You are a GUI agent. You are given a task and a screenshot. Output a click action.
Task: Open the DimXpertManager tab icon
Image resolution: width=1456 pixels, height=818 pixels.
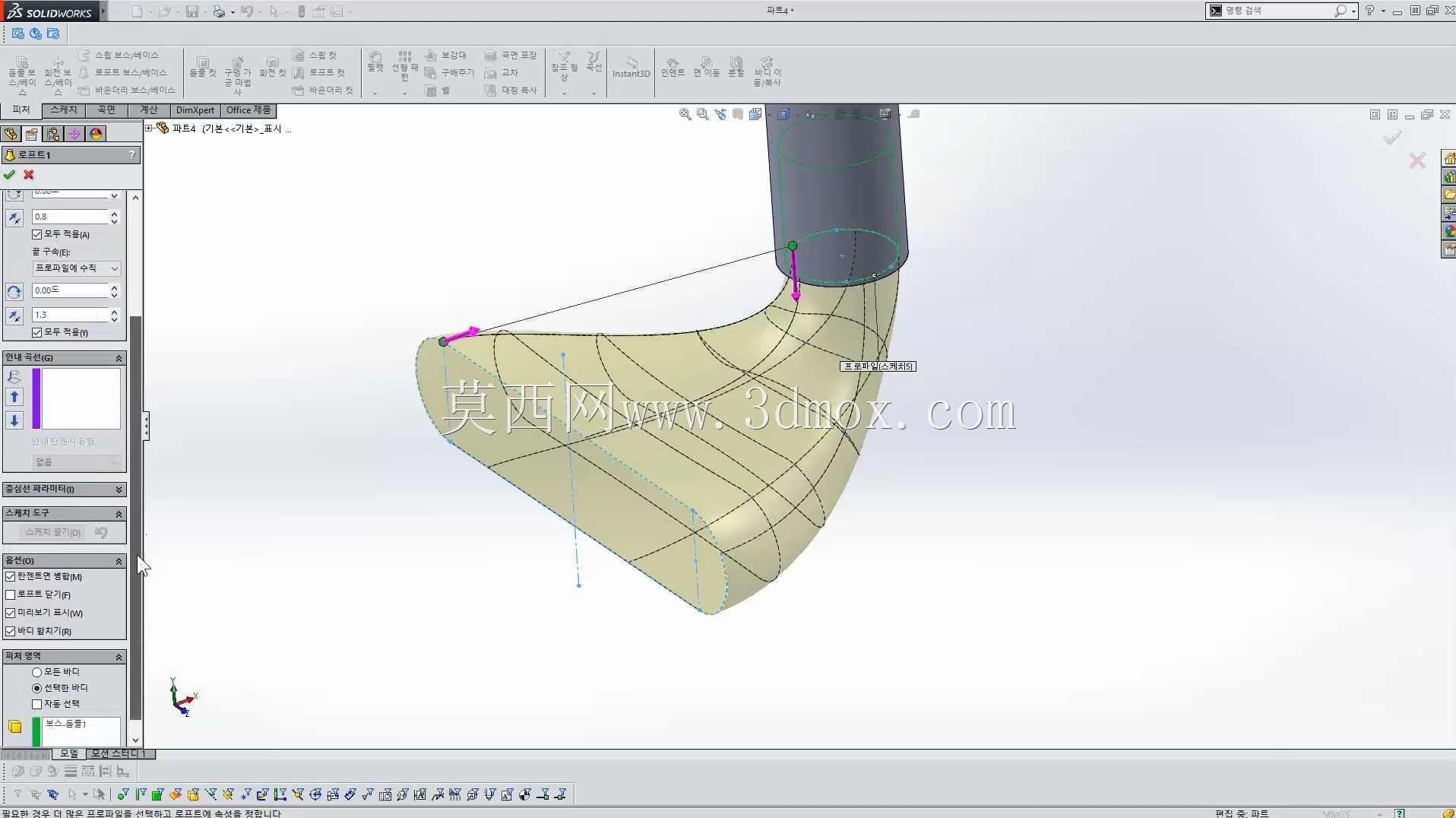coord(74,134)
